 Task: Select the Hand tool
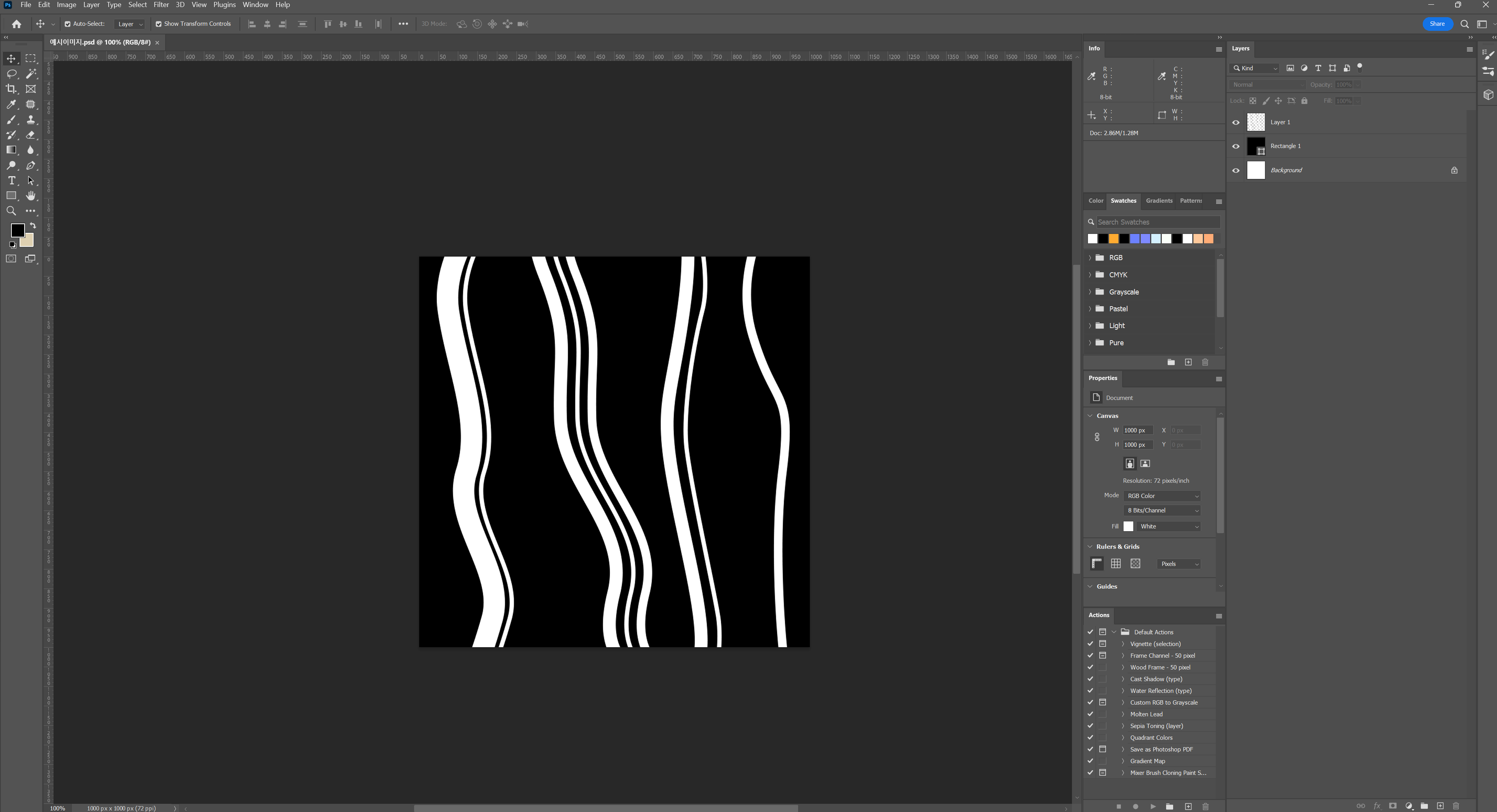(31, 196)
